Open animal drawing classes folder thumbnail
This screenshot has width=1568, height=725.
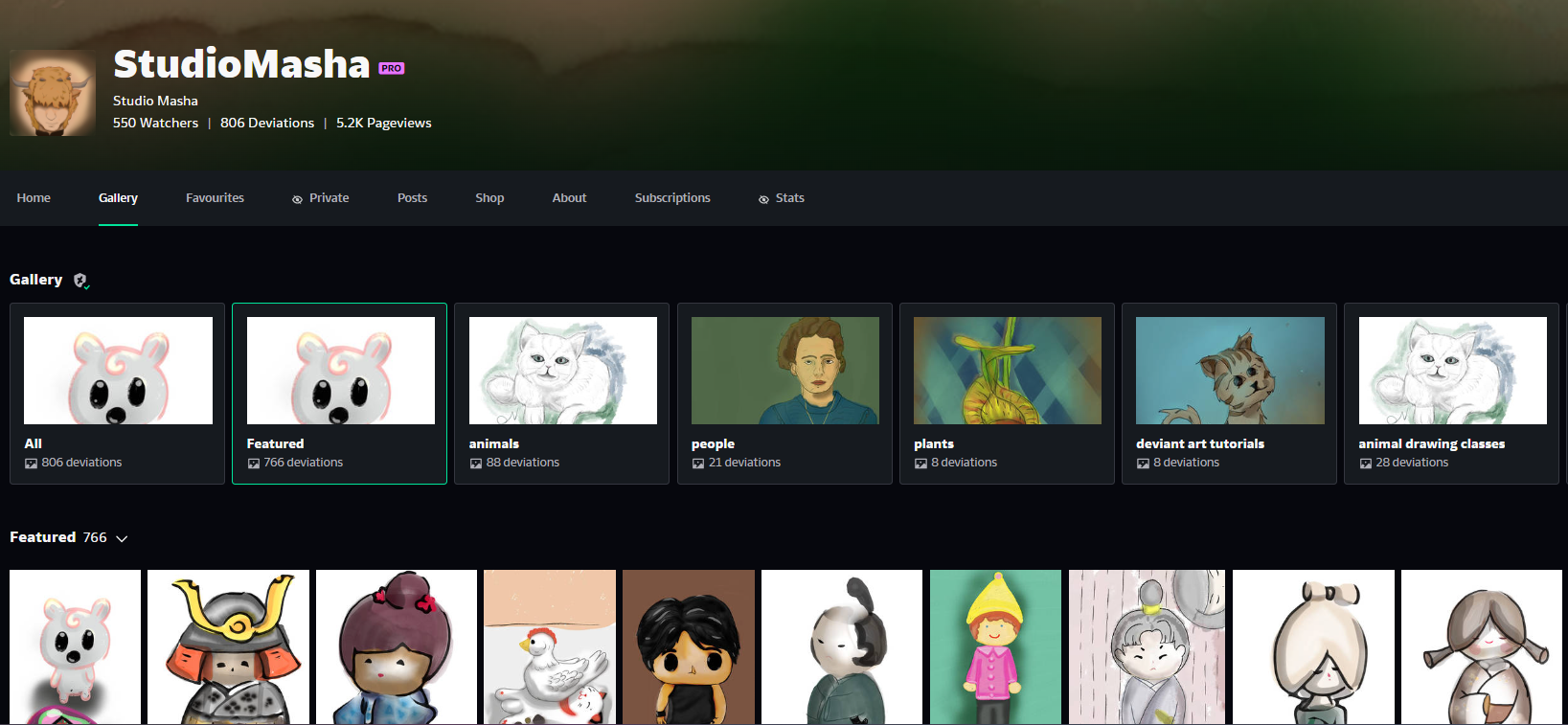[x=1453, y=371]
